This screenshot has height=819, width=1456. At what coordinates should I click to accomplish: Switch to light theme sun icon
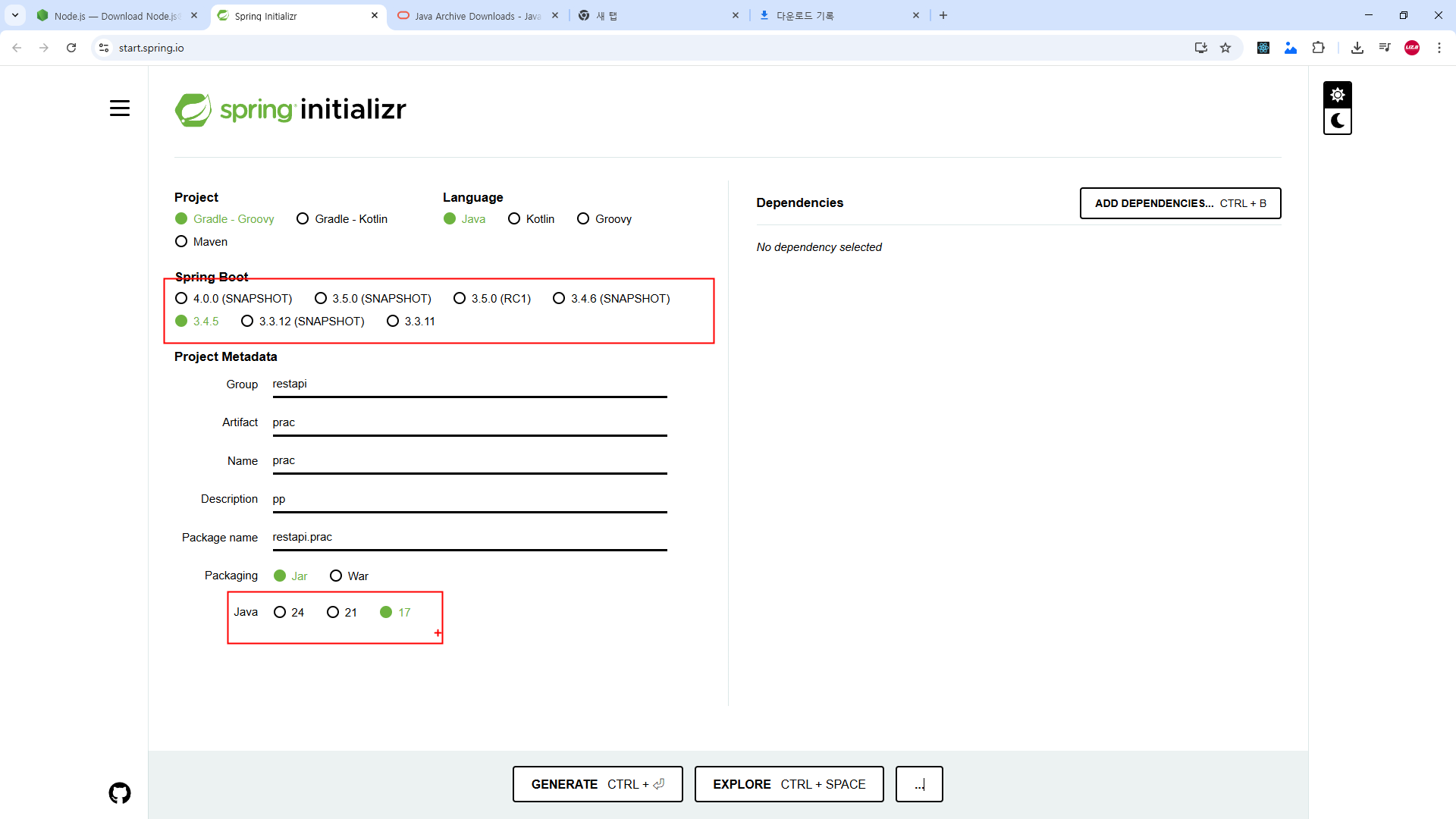click(x=1337, y=95)
